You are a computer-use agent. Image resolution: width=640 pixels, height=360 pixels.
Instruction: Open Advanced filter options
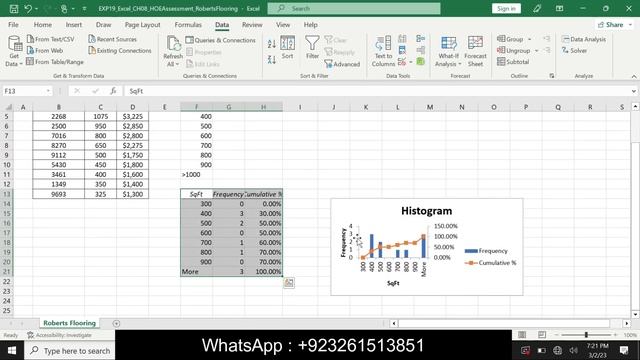[x=342, y=64]
